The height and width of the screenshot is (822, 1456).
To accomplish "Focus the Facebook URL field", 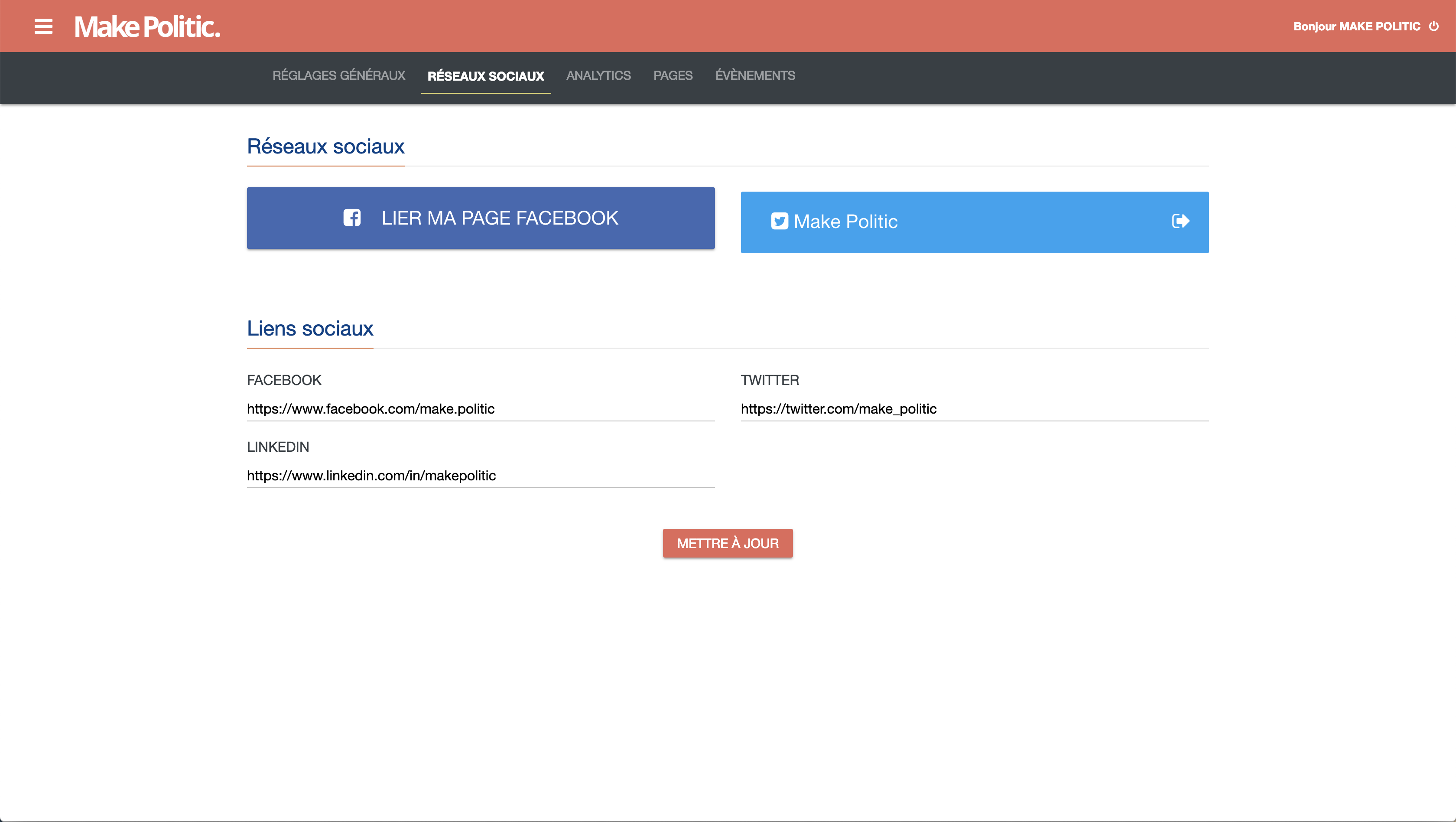I will [481, 409].
